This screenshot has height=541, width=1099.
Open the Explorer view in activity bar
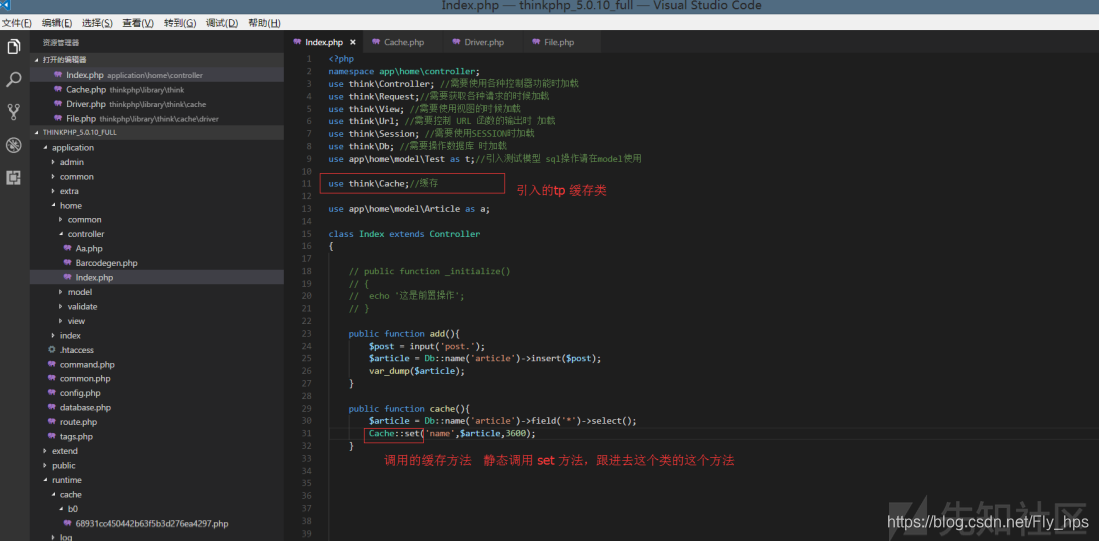(13, 47)
